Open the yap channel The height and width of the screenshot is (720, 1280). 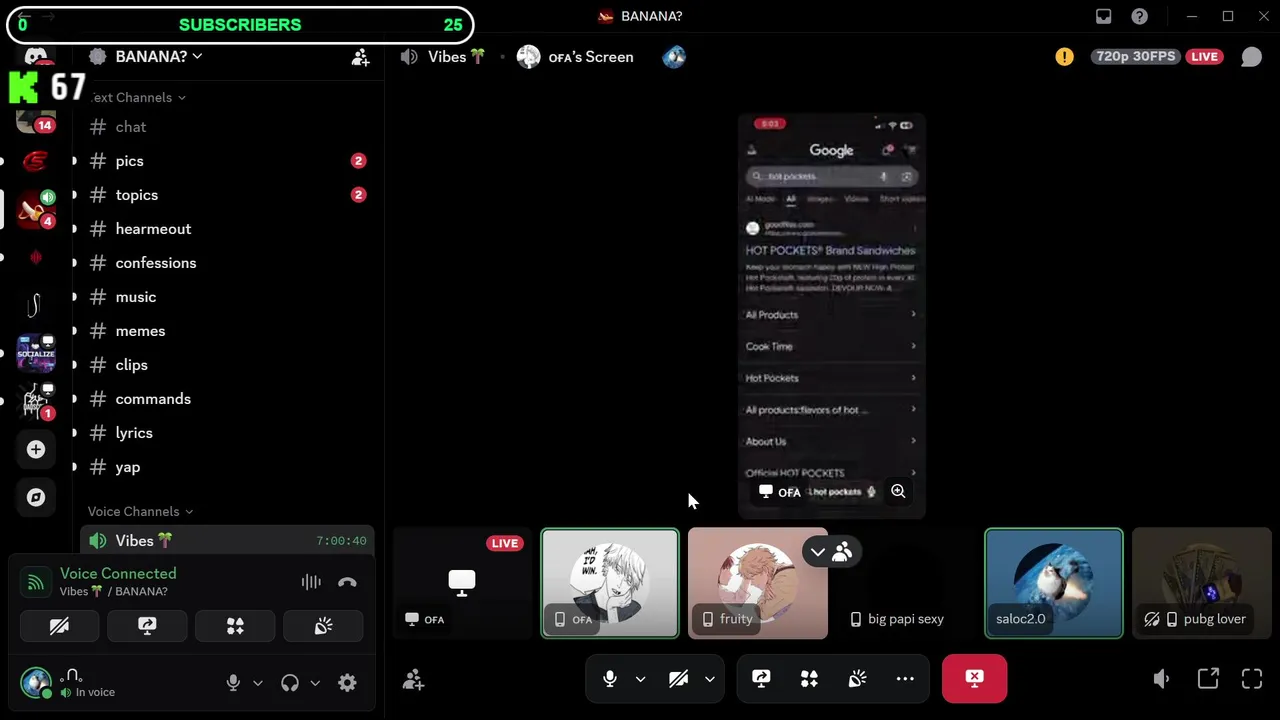(x=227, y=467)
